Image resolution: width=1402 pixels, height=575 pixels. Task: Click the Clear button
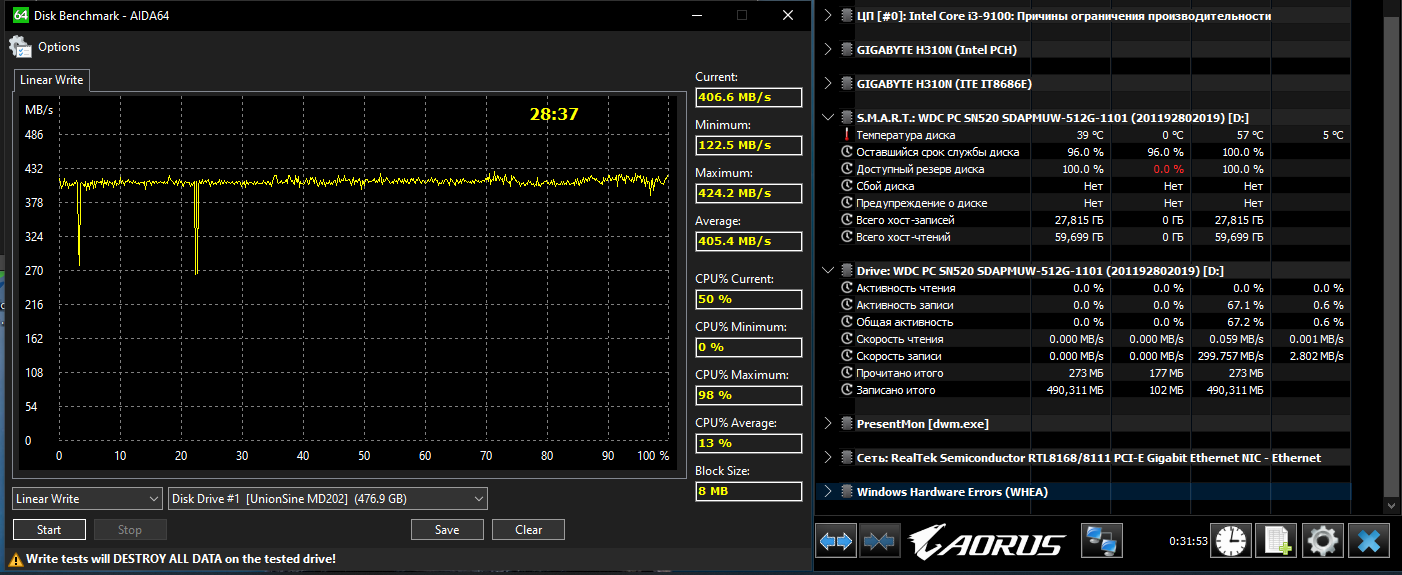coord(529,530)
